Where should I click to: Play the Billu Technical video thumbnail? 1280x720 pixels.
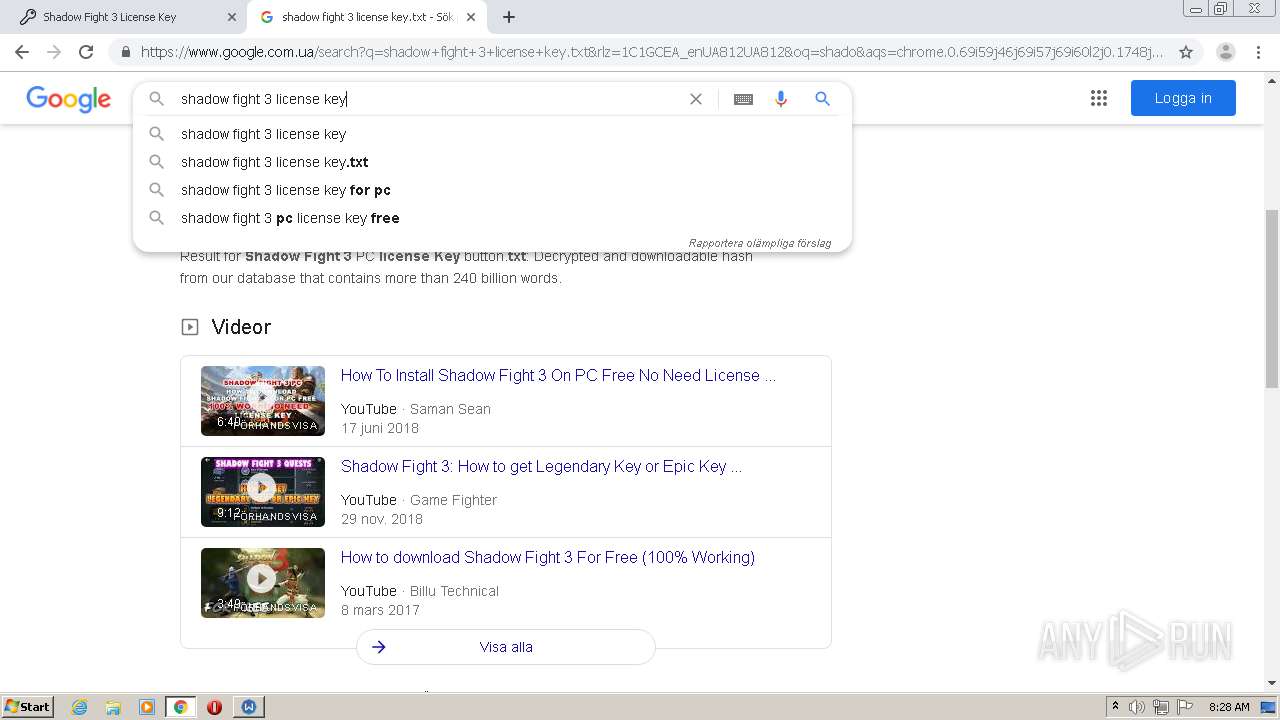click(x=263, y=582)
